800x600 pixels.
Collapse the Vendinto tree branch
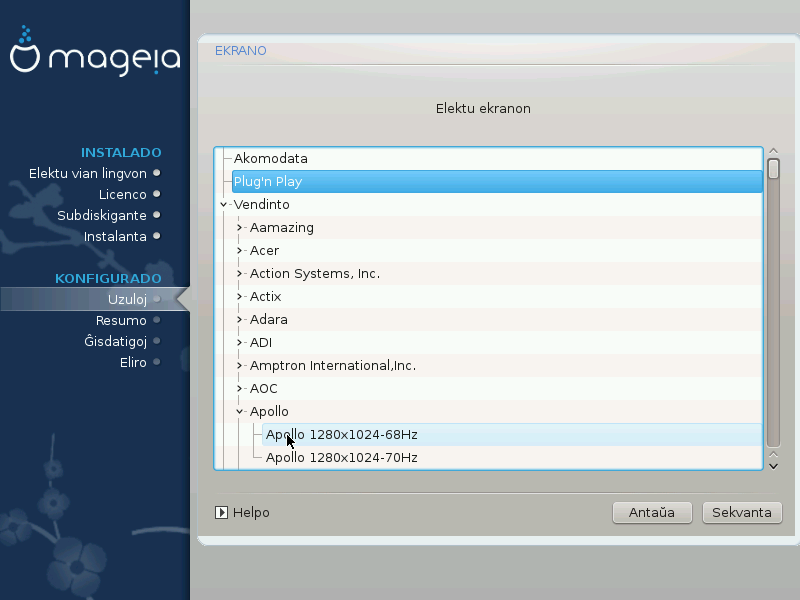(223, 205)
